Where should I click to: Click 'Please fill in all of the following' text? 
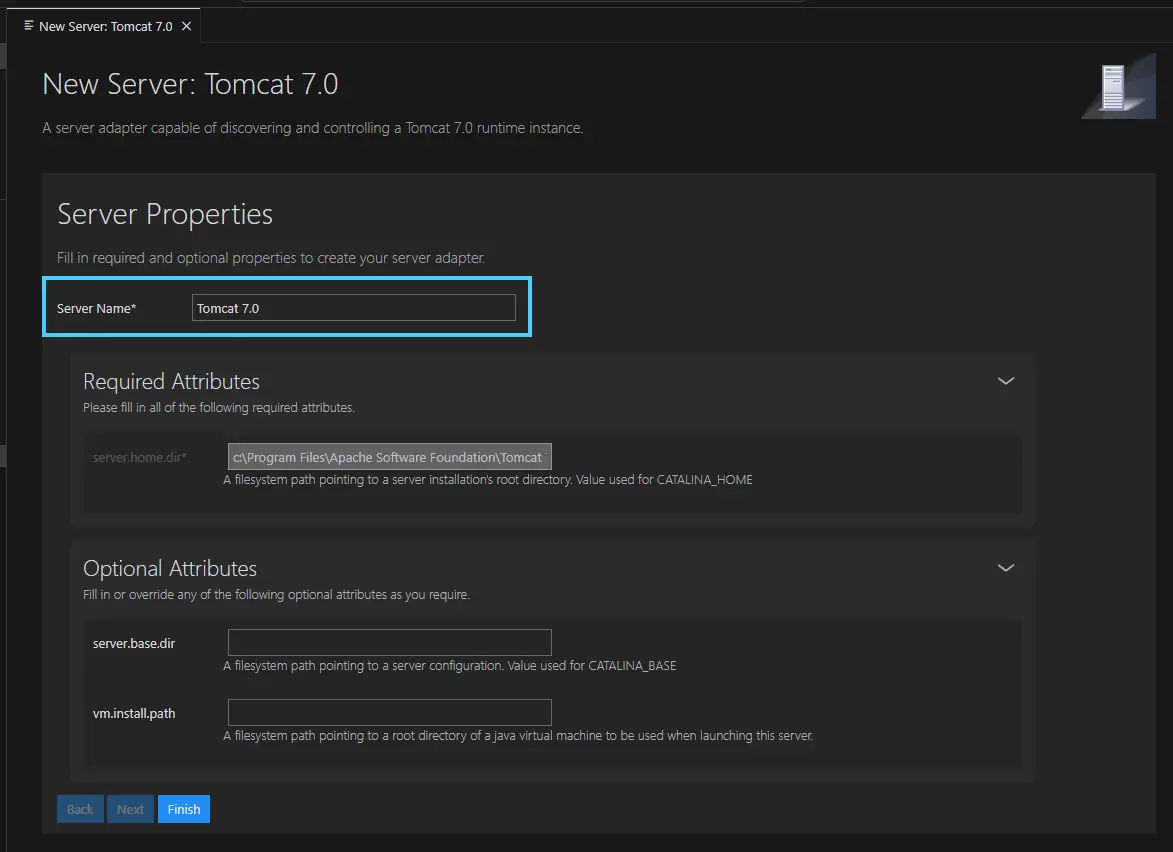coord(218,408)
